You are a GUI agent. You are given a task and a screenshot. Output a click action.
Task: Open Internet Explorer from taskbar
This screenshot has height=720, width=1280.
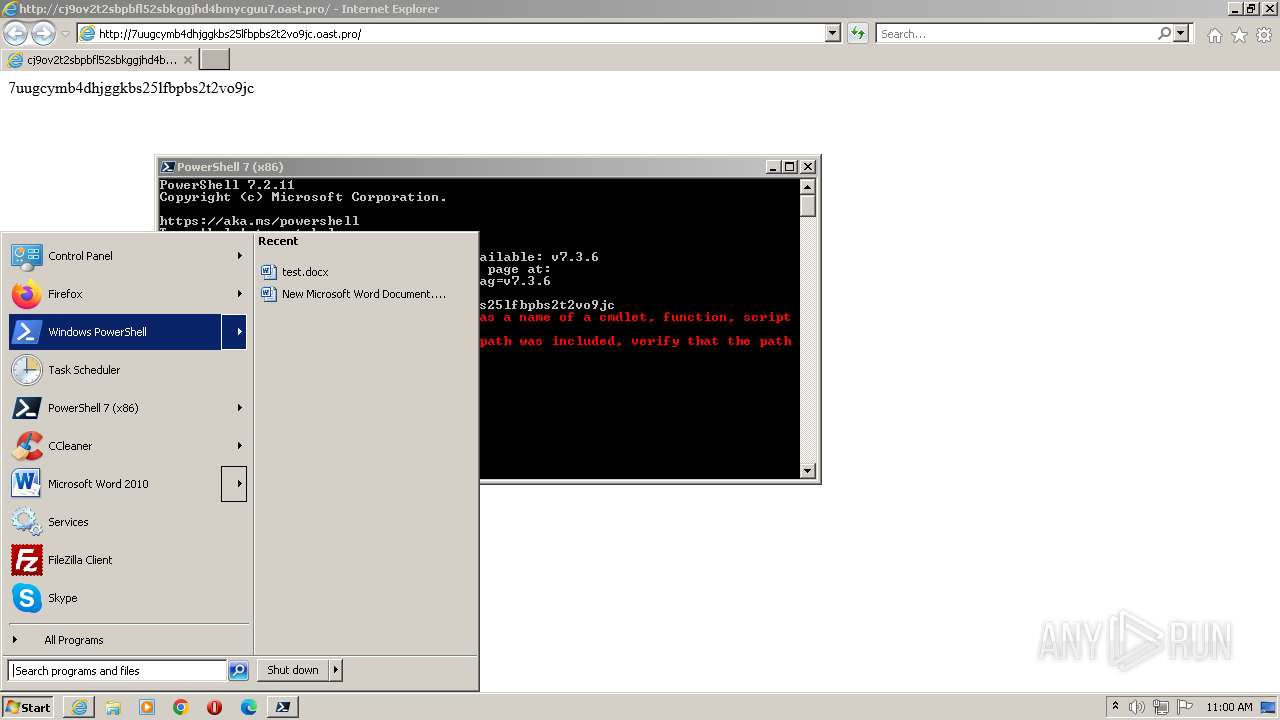[79, 707]
